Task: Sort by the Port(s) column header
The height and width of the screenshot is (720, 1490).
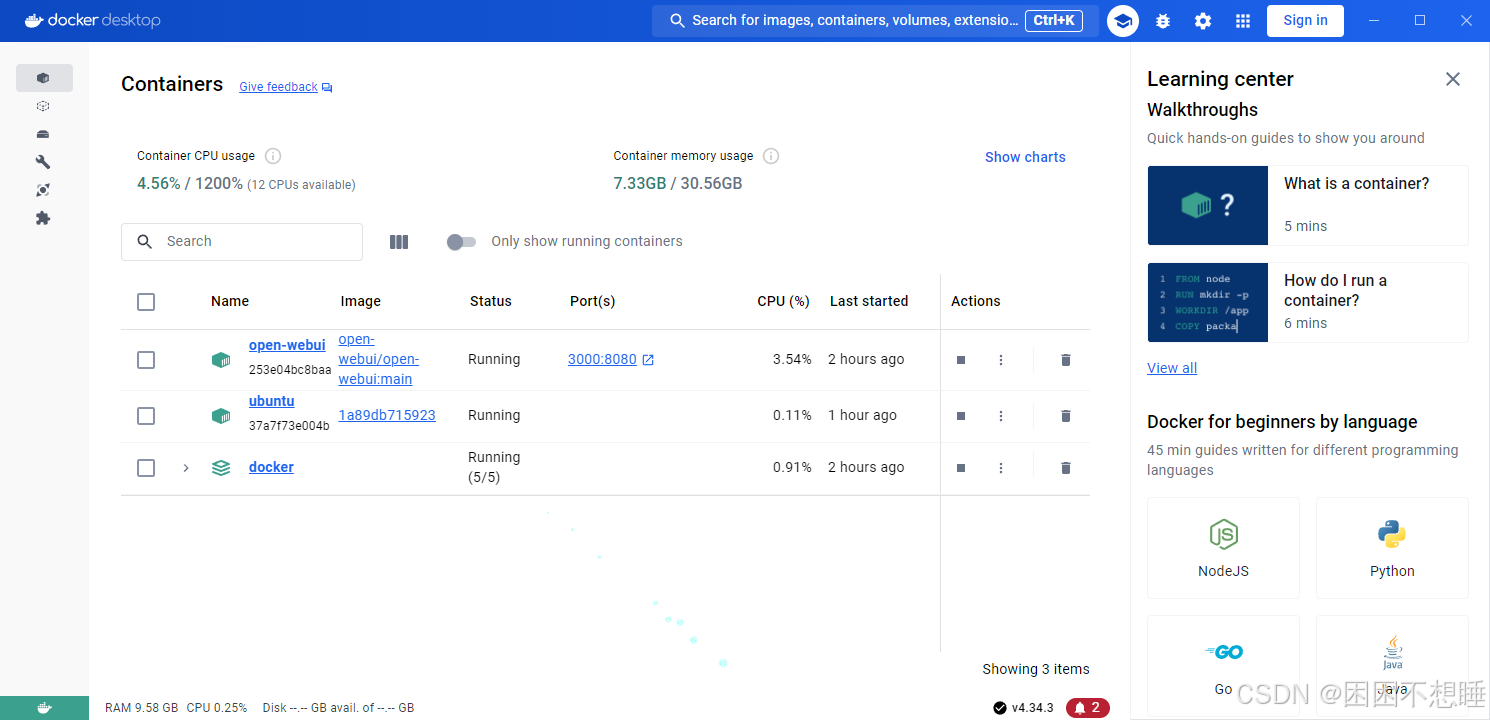Action: (593, 301)
